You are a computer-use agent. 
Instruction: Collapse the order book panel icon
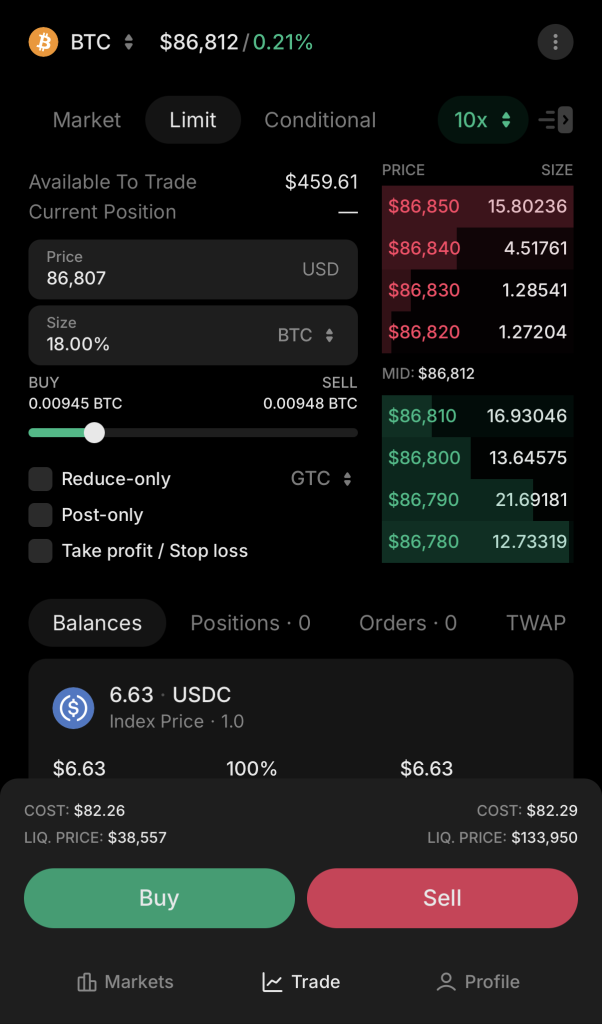click(x=555, y=120)
